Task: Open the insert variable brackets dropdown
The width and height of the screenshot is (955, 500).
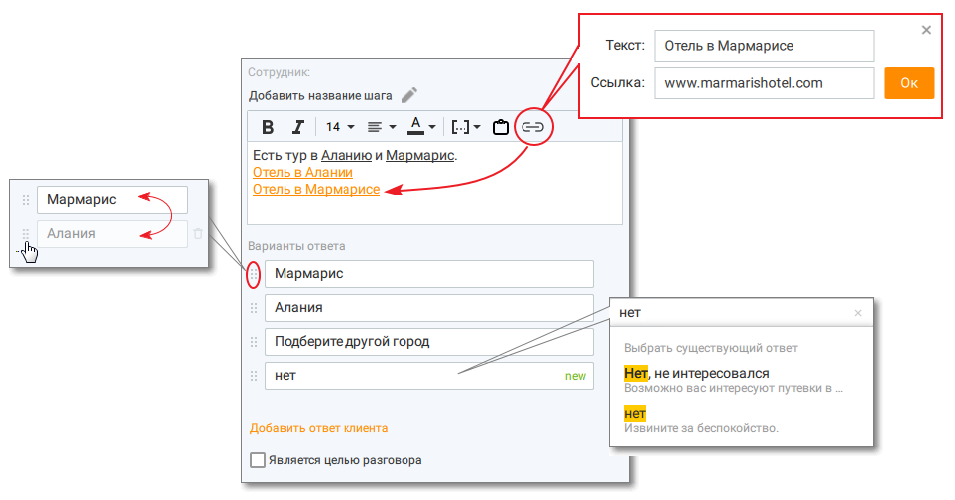Action: coord(465,127)
